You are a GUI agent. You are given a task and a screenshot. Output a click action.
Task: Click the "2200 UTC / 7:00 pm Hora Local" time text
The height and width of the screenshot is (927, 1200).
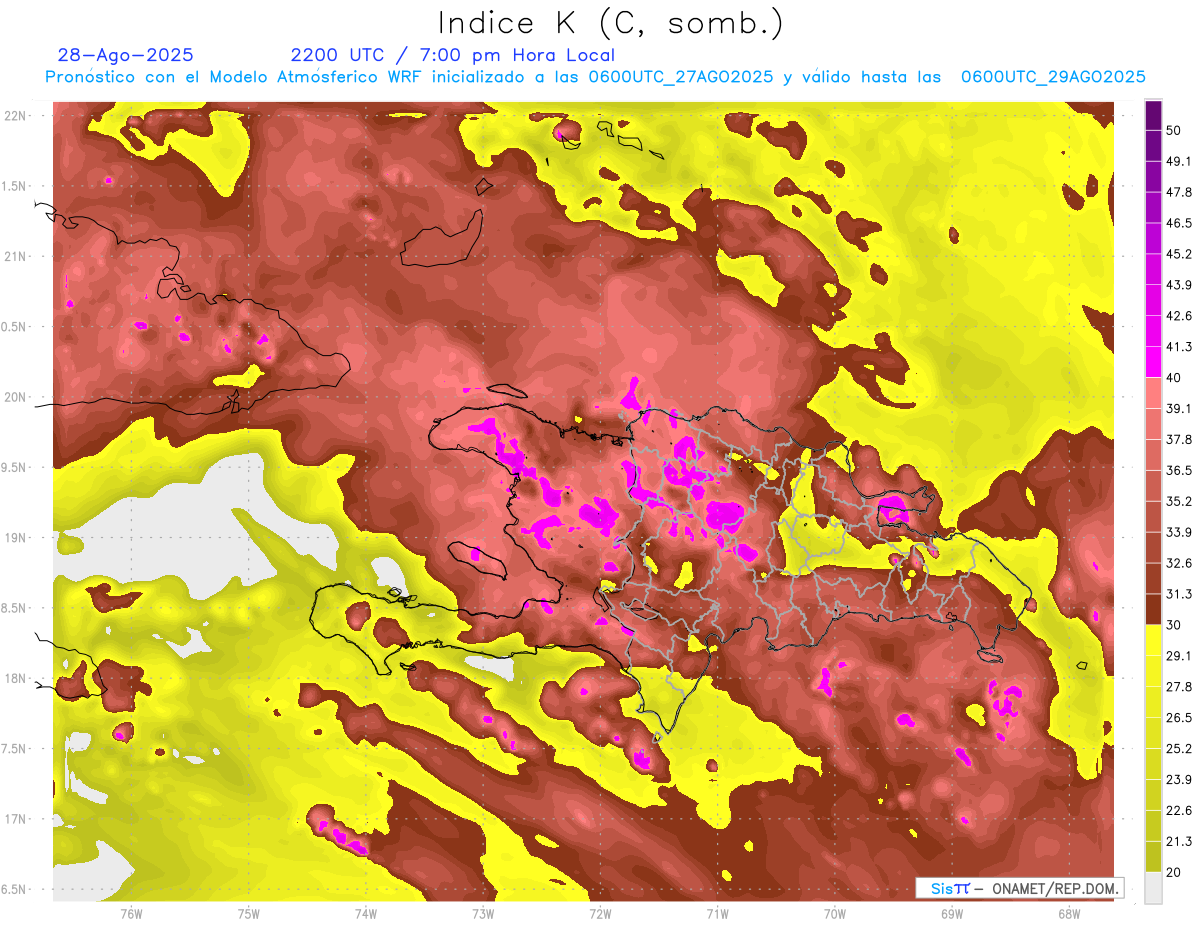click(452, 55)
